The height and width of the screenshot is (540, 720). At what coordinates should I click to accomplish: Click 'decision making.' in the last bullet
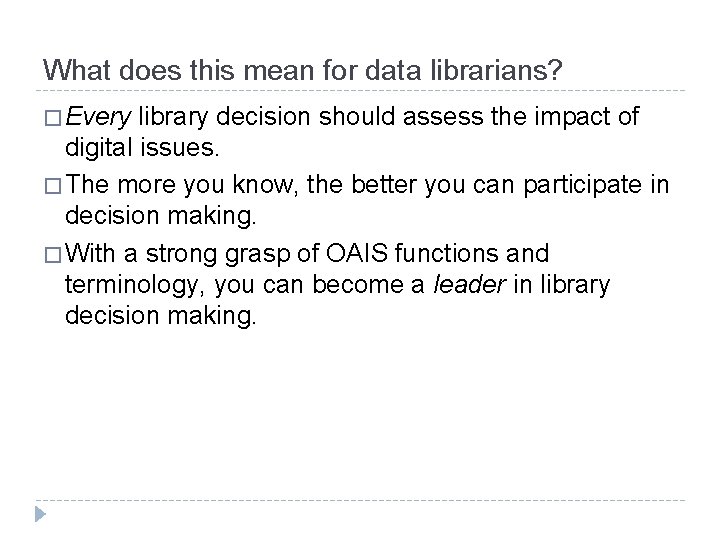tap(160, 315)
